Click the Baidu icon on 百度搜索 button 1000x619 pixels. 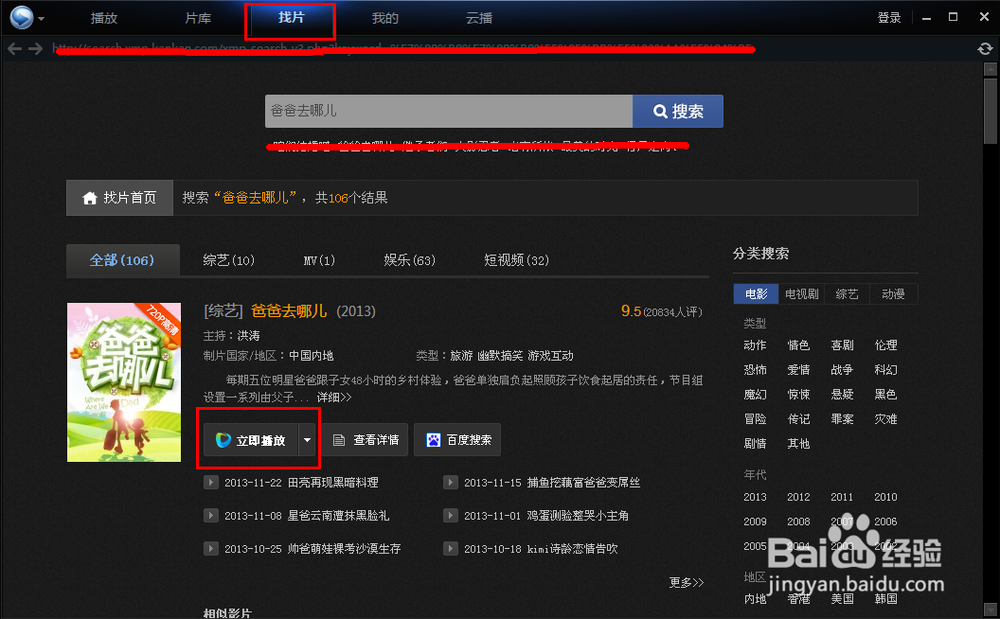pyautogui.click(x=433, y=439)
